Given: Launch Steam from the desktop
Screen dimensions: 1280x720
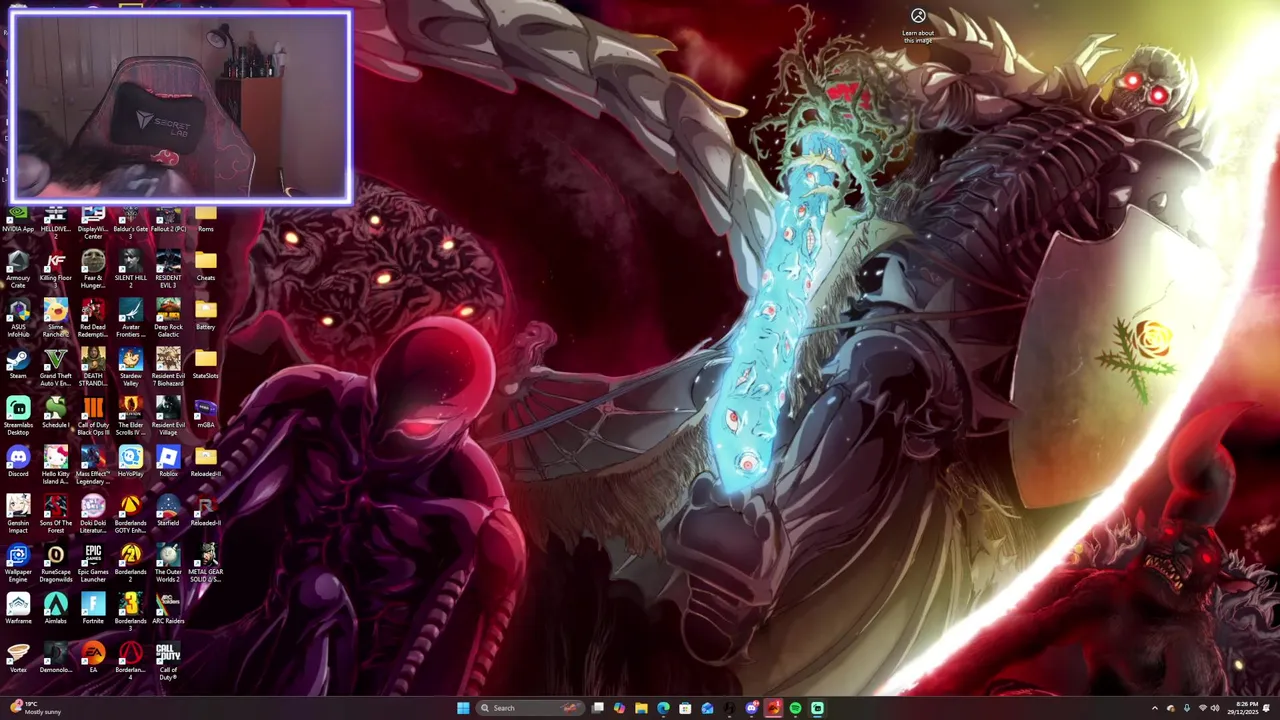Looking at the screenshot, I should 18,365.
